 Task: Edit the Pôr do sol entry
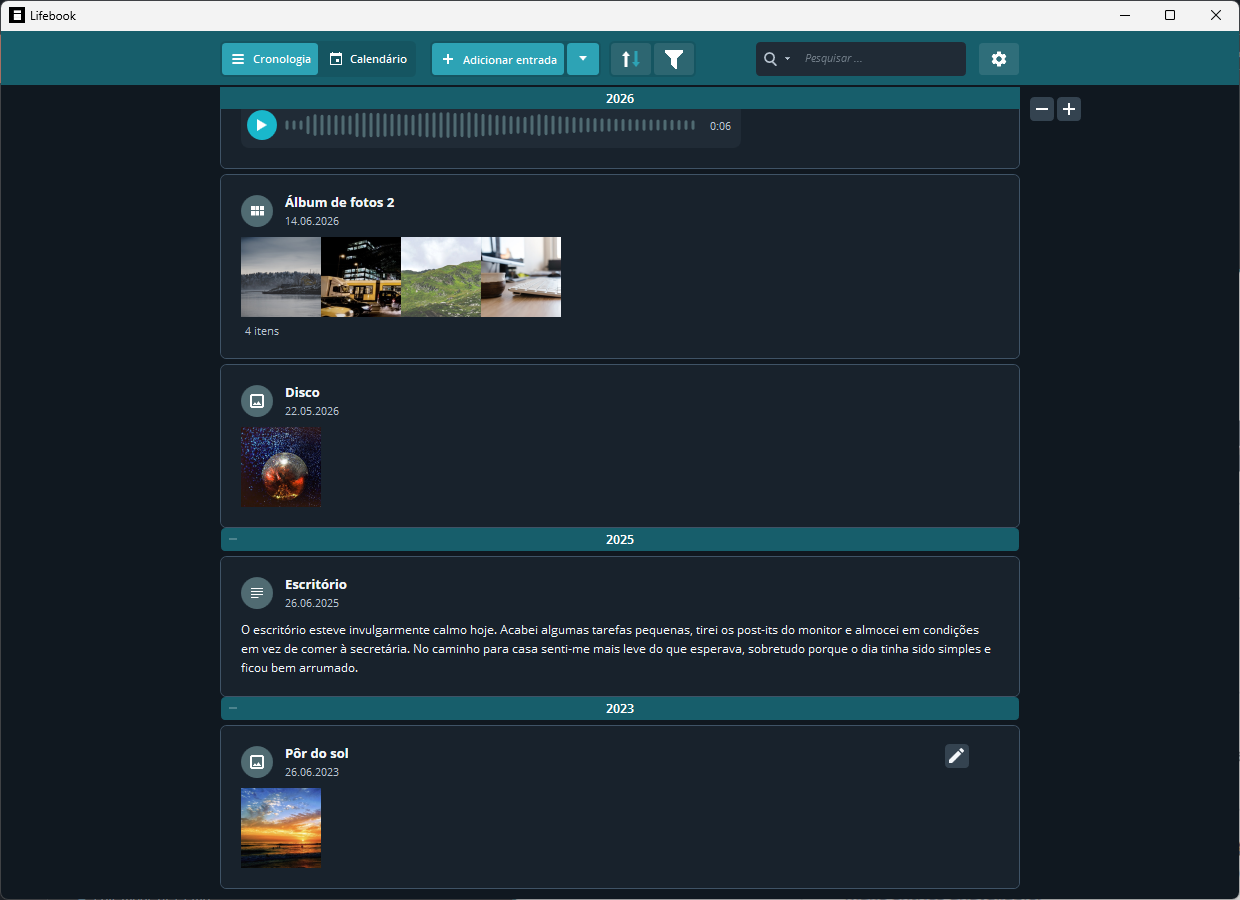point(957,756)
